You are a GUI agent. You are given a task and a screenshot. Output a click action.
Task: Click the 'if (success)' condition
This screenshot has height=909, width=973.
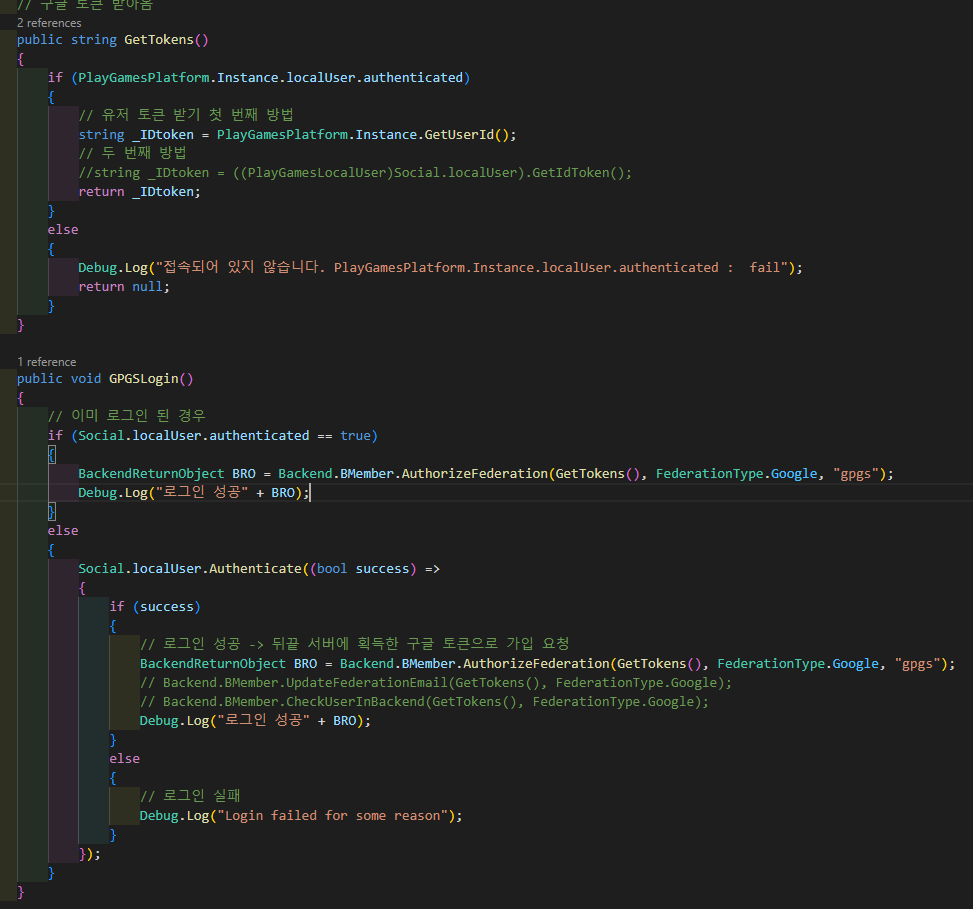coord(155,607)
